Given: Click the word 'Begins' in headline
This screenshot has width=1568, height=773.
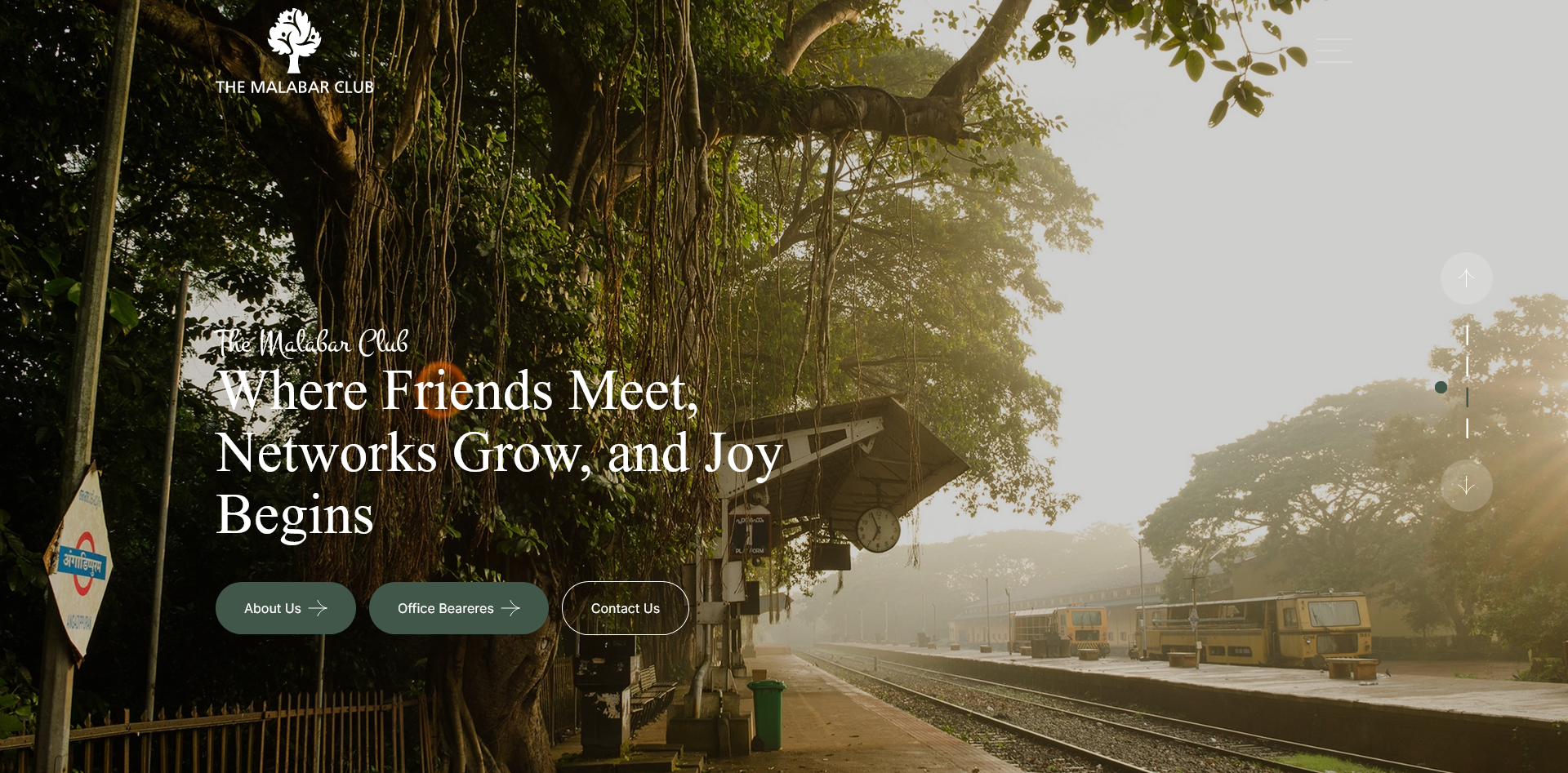Looking at the screenshot, I should (295, 515).
